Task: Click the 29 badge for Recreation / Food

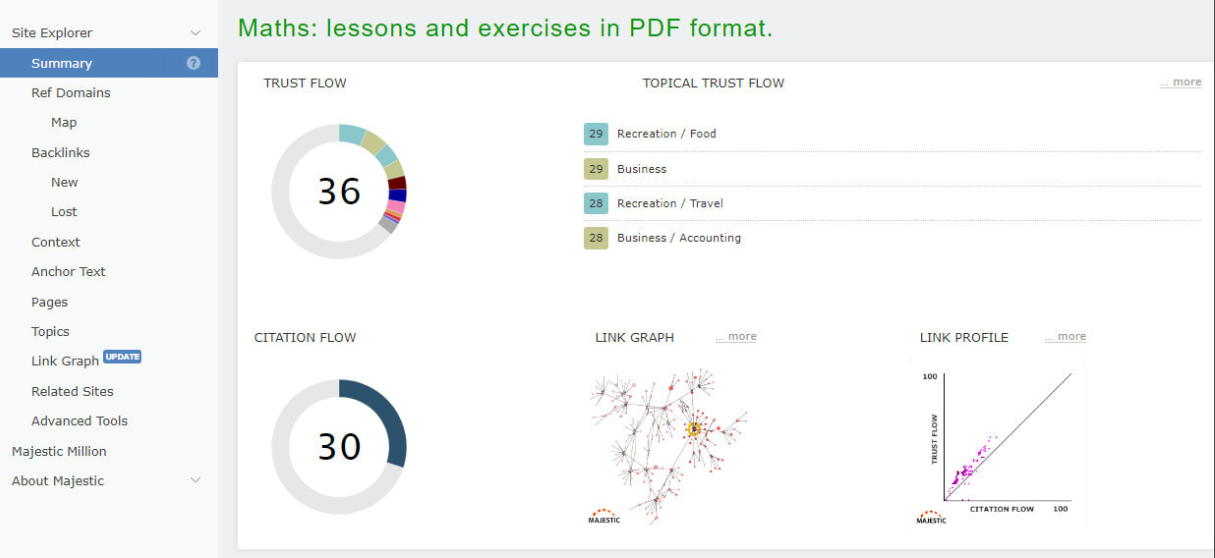Action: [596, 134]
